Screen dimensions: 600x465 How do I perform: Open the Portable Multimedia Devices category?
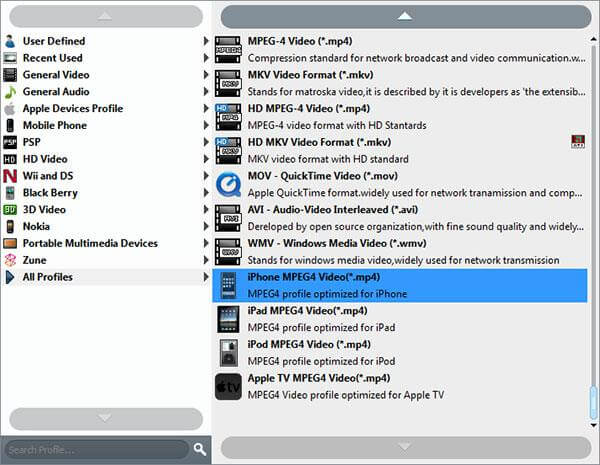click(106, 243)
